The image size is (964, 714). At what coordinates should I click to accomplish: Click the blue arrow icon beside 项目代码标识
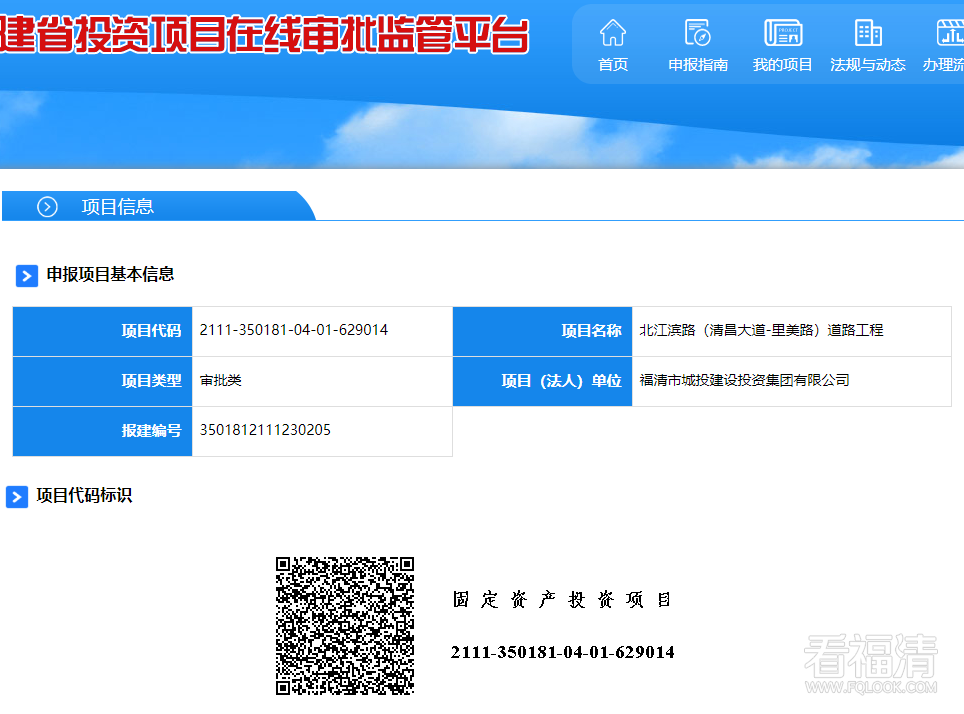[17, 496]
